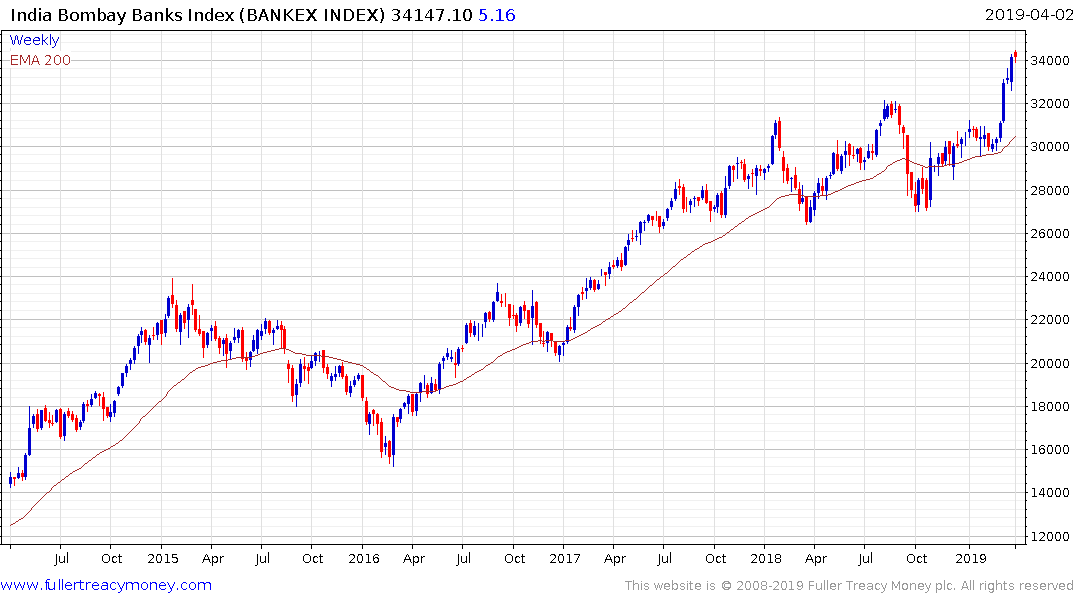Viewport: 1075px width, 600px height.
Task: Click the 2015 year label on time axis
Action: (162, 558)
